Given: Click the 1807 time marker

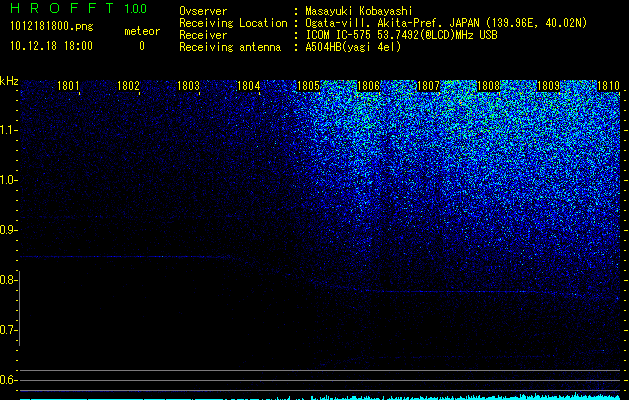Looking at the screenshot, I should point(428,86).
